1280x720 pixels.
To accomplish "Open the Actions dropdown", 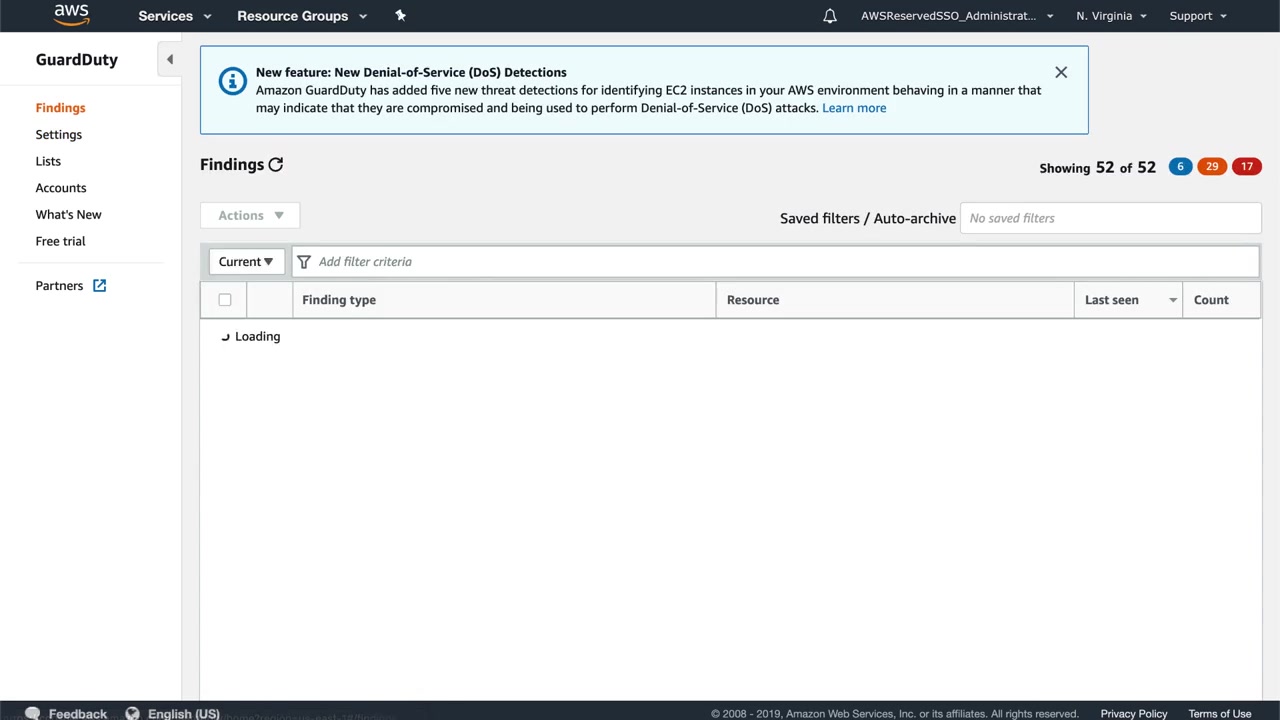I will (x=250, y=215).
